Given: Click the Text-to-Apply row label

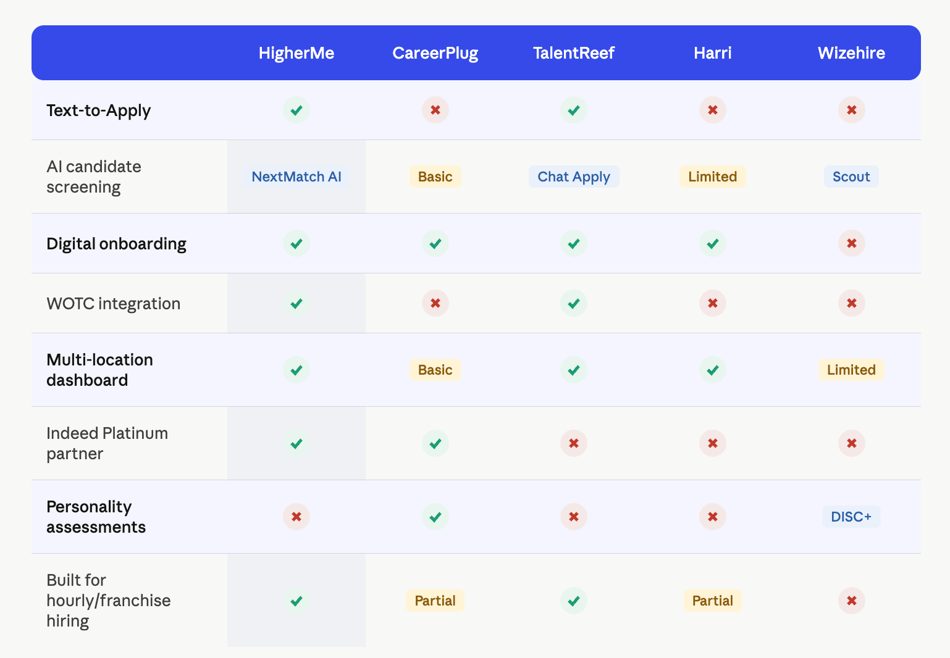Looking at the screenshot, I should (99, 110).
